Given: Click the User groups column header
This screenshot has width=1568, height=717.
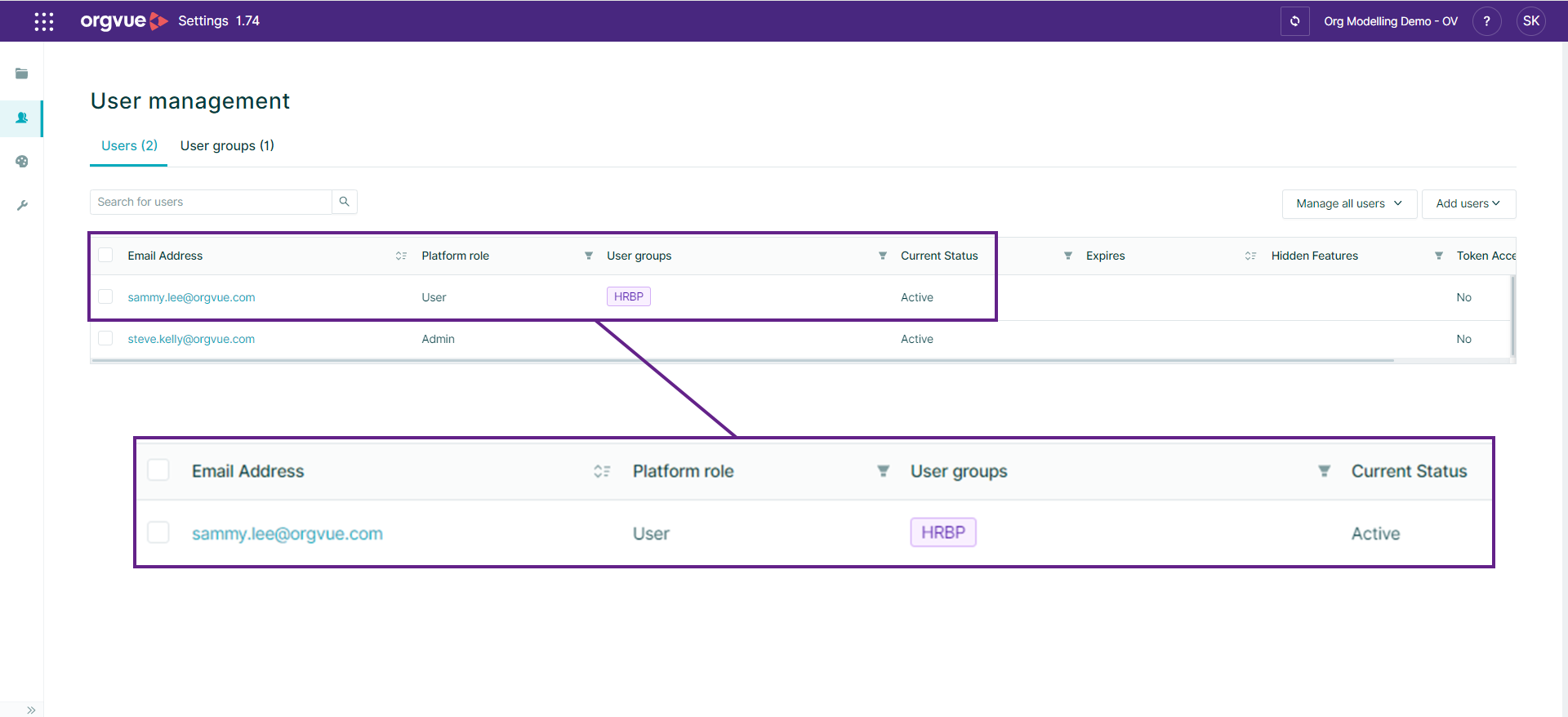Looking at the screenshot, I should [x=639, y=256].
